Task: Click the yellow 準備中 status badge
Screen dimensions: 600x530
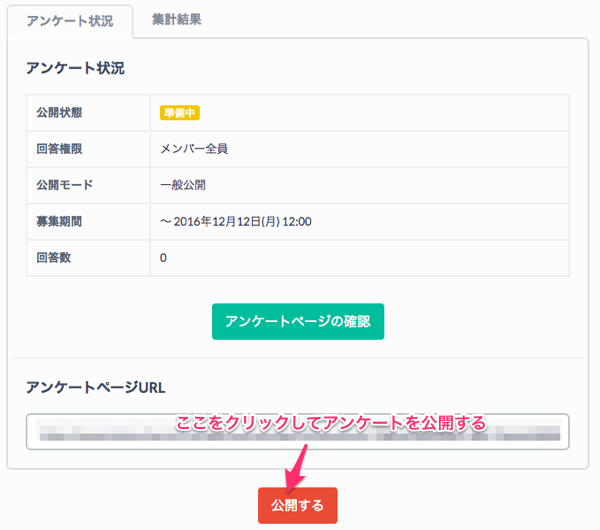Action: [x=181, y=113]
